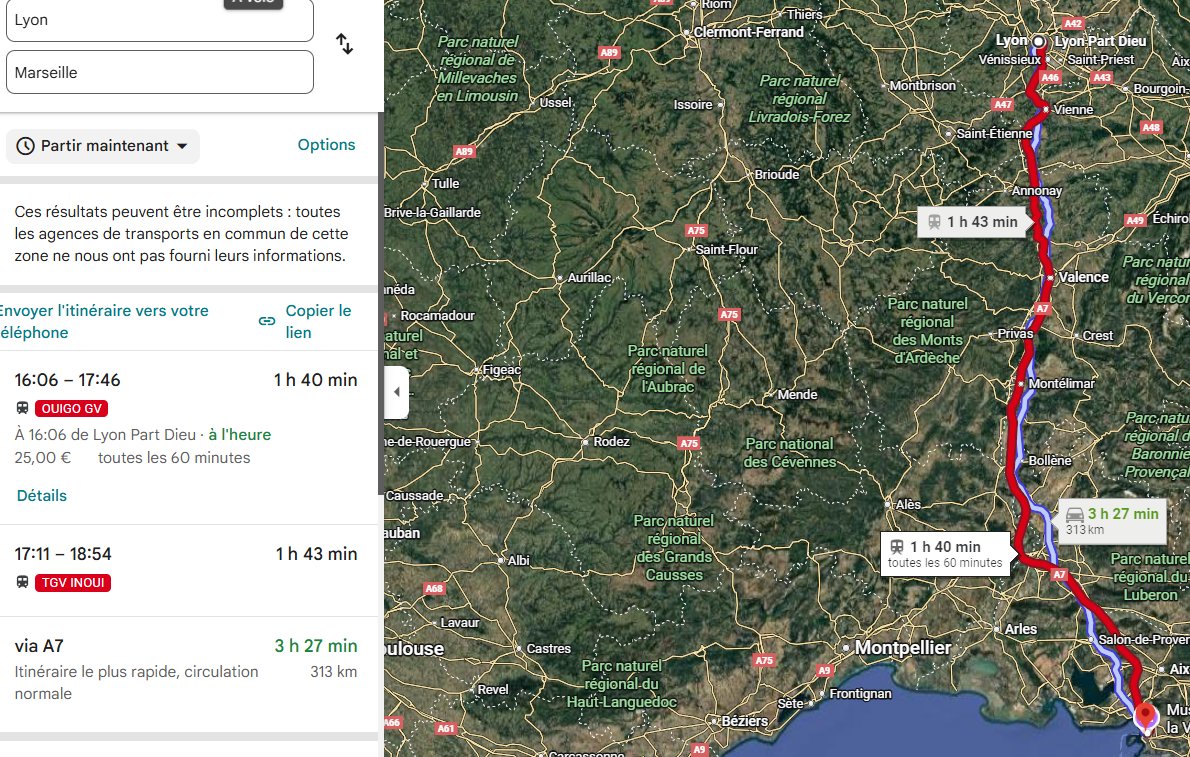Screen dimensions: 1190x757
Task: Click the Rodez label on map
Action: click(611, 441)
